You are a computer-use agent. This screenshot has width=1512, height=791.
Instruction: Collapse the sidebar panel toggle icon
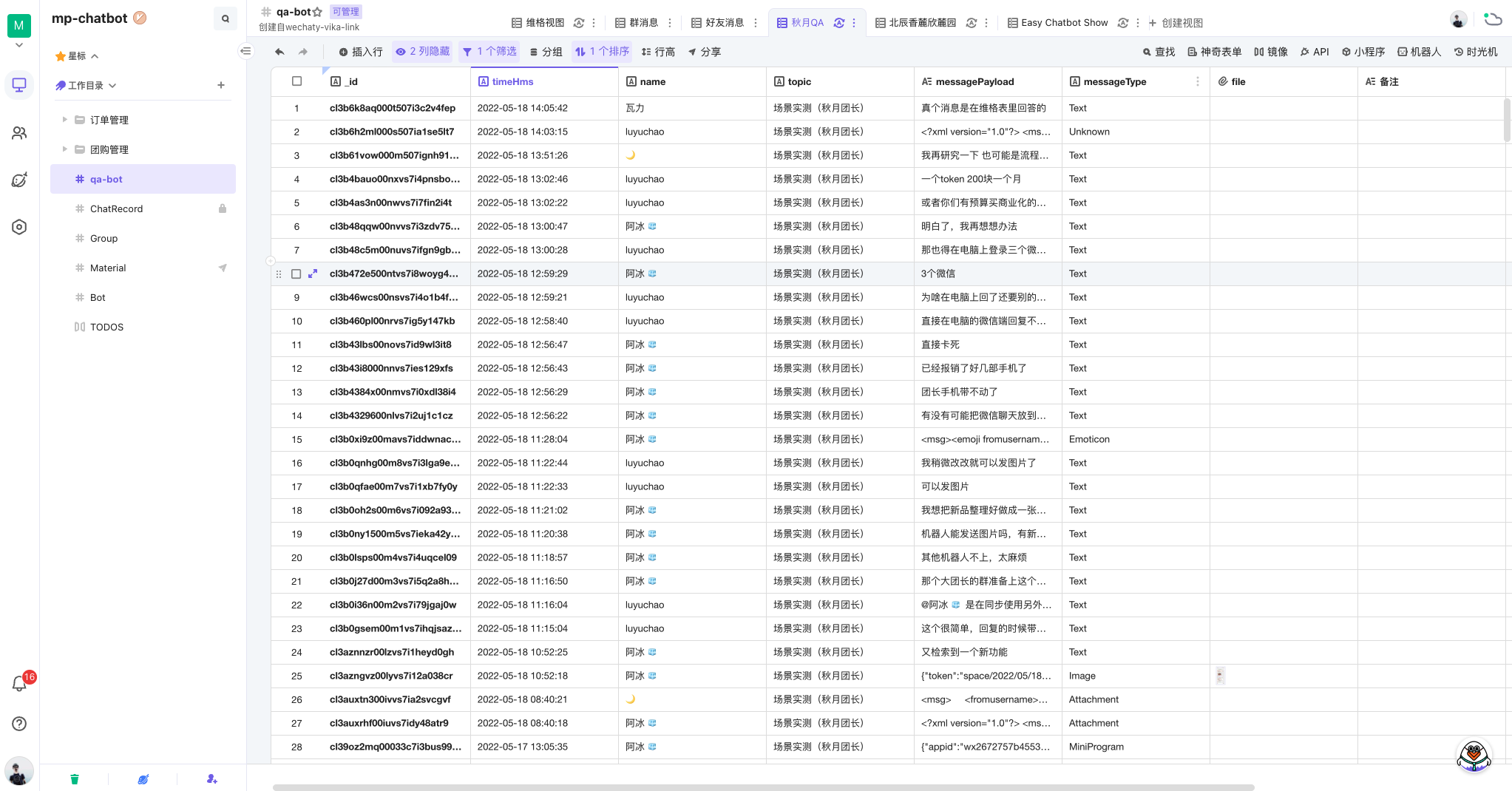click(246, 51)
